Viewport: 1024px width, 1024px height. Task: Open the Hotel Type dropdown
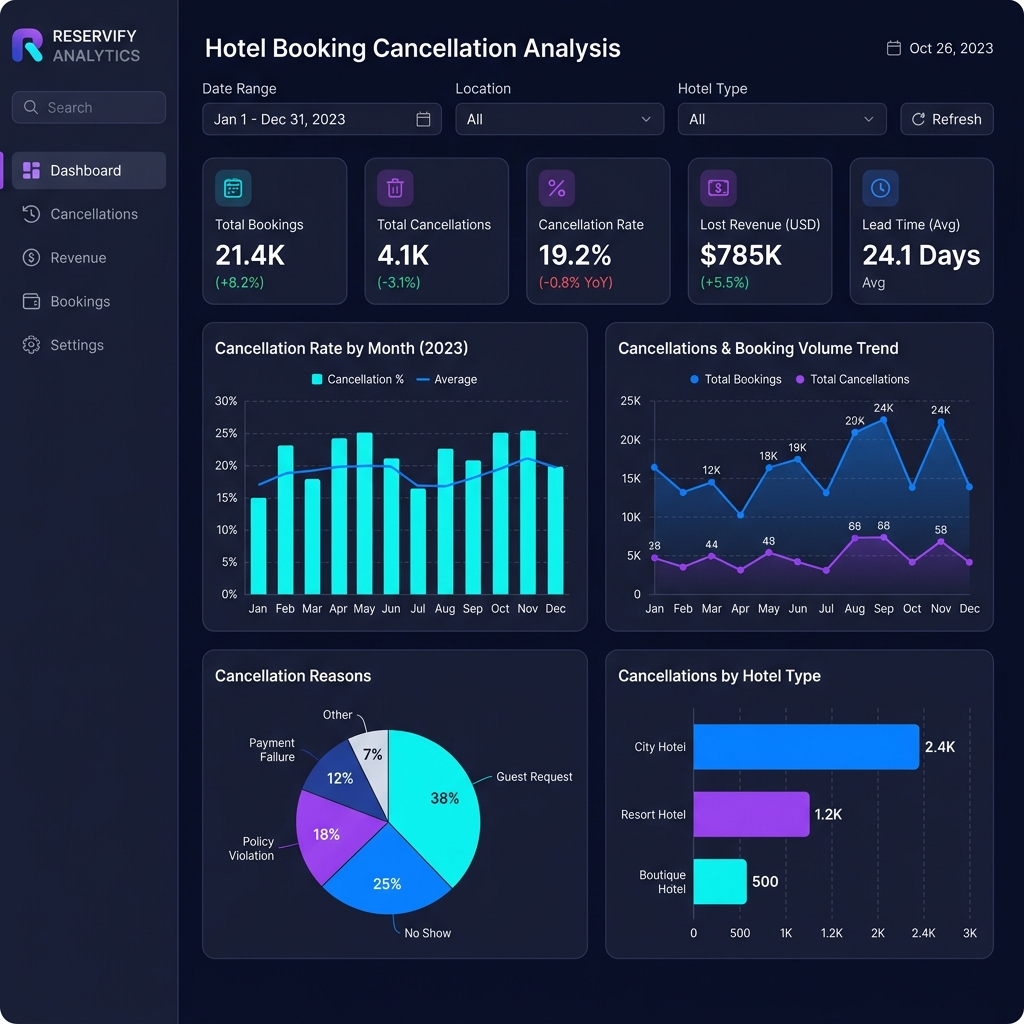click(782, 119)
